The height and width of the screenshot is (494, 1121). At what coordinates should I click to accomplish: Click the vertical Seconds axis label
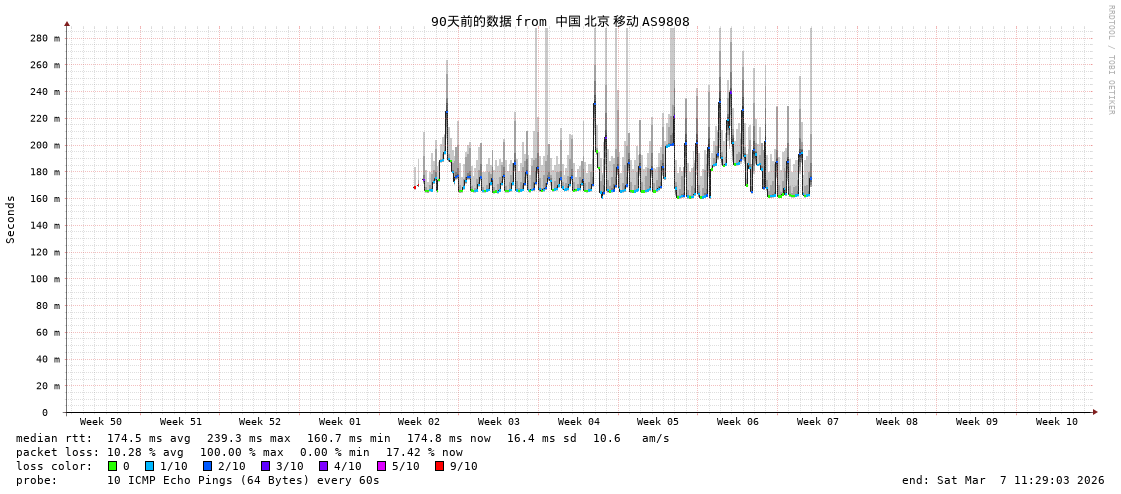11,219
